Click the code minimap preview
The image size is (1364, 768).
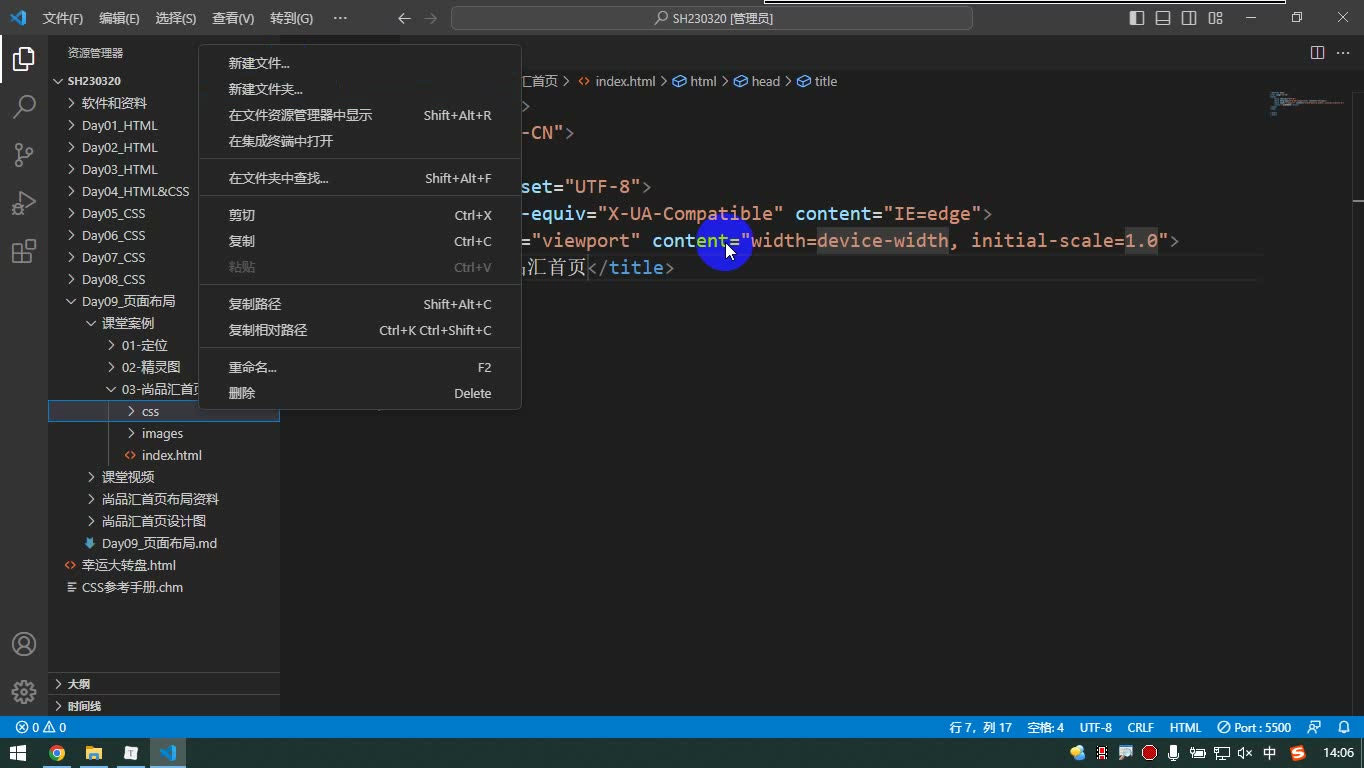[x=1307, y=103]
